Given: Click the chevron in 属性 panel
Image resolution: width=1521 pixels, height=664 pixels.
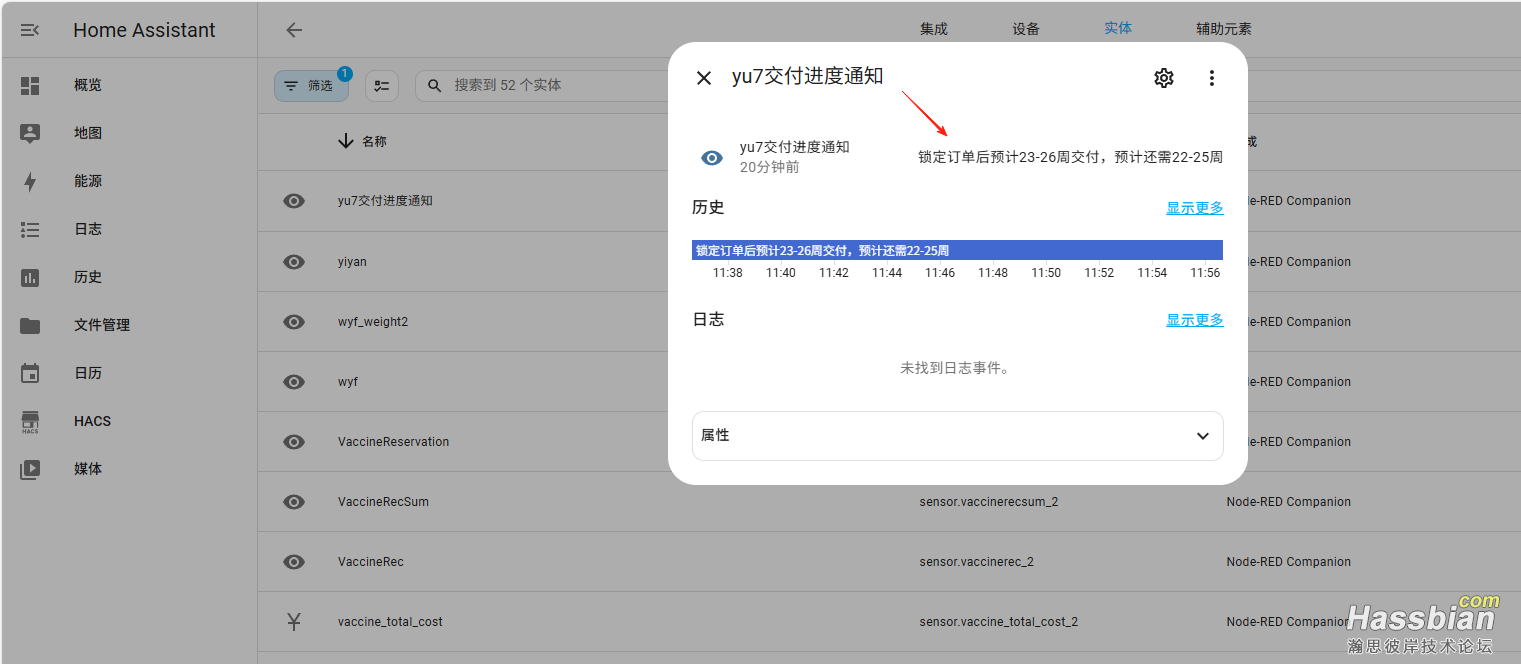Looking at the screenshot, I should (1203, 436).
